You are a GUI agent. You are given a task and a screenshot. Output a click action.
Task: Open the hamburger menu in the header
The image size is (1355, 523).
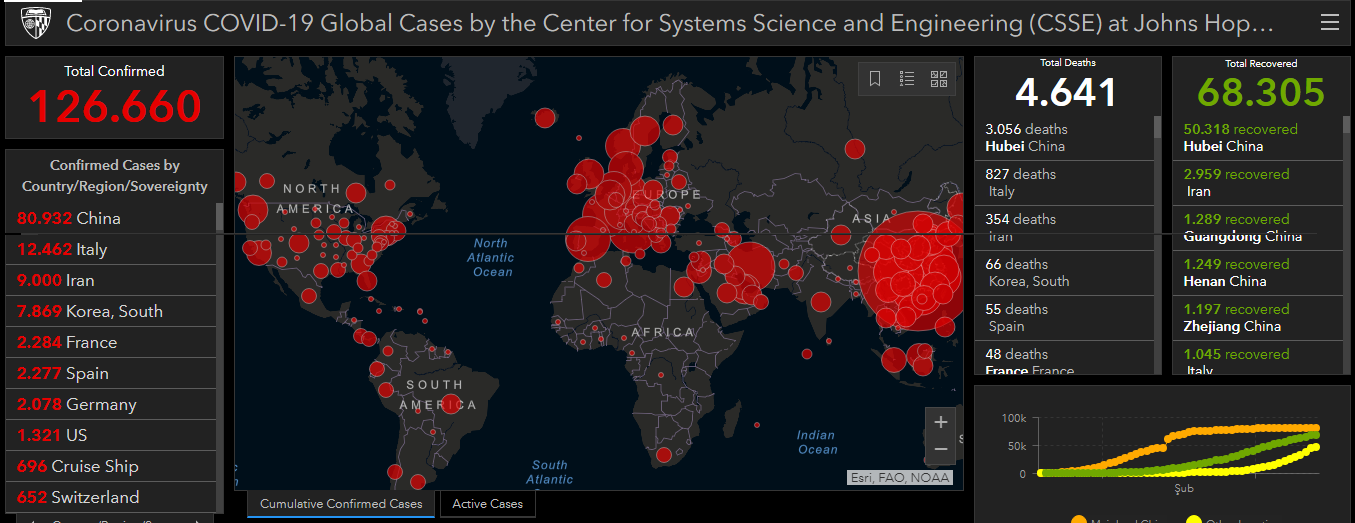coord(1328,22)
